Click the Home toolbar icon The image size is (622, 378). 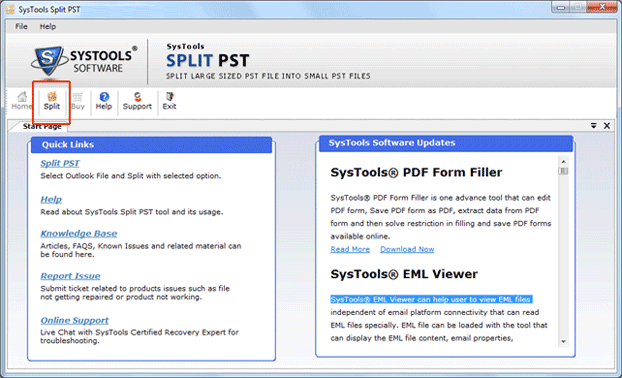pos(22,101)
